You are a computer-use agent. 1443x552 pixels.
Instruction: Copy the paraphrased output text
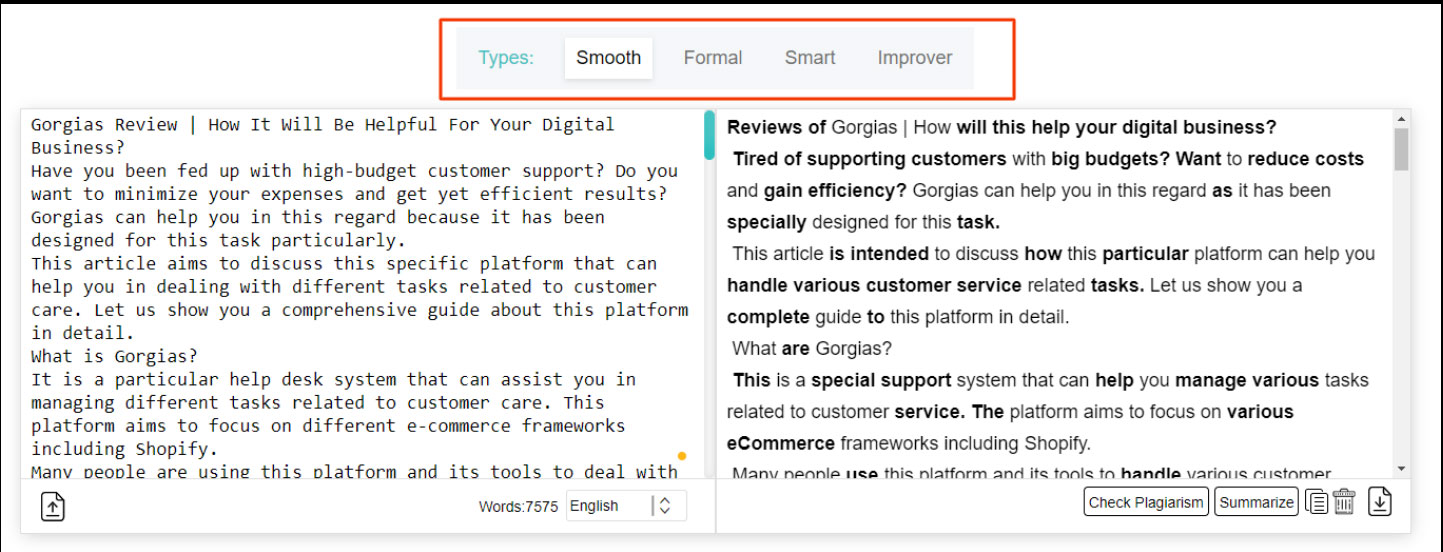pyautogui.click(x=1317, y=502)
